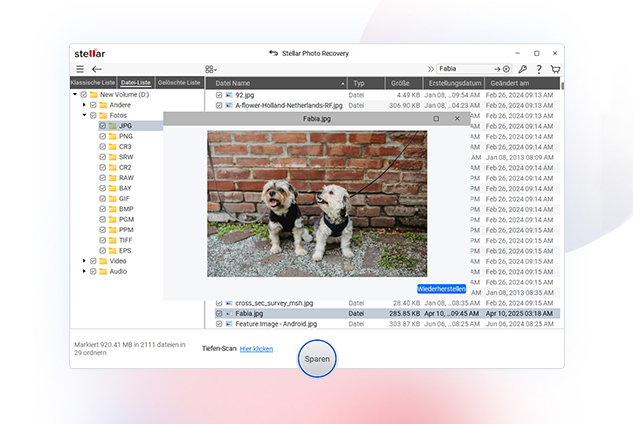
Task: Toggle the checkbox for TIFF folder
Action: (x=102, y=240)
